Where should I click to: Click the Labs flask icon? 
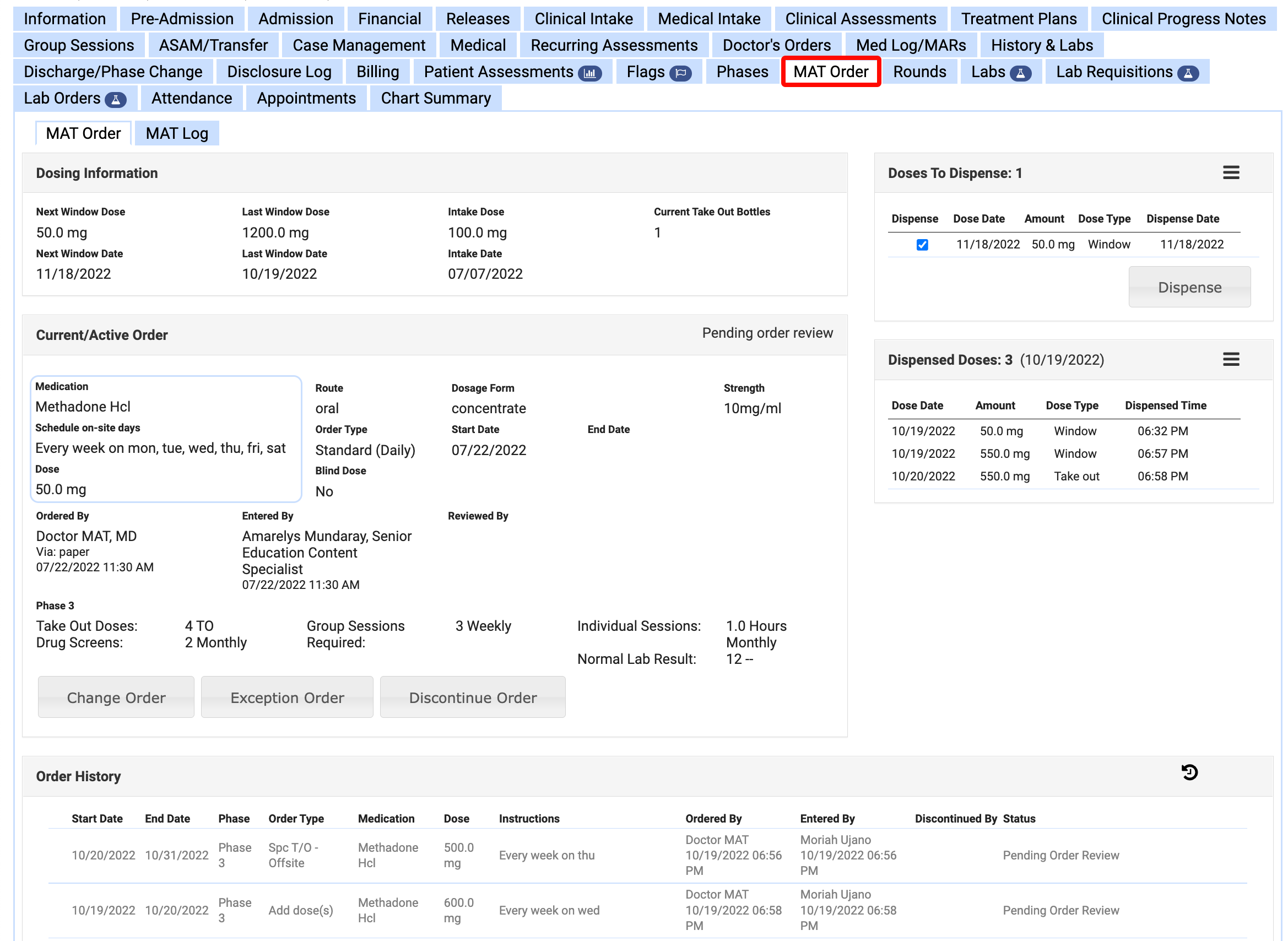pyautogui.click(x=1020, y=73)
